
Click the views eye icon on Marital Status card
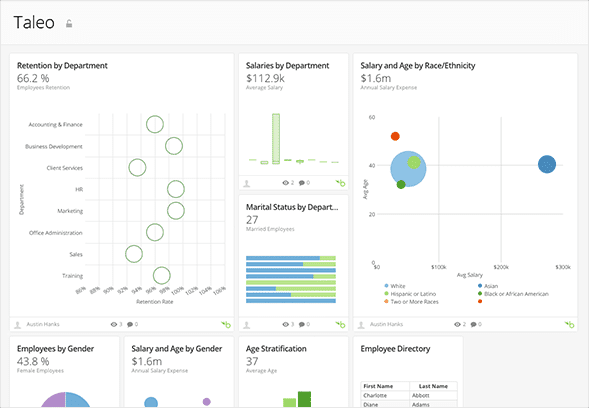coord(285,324)
